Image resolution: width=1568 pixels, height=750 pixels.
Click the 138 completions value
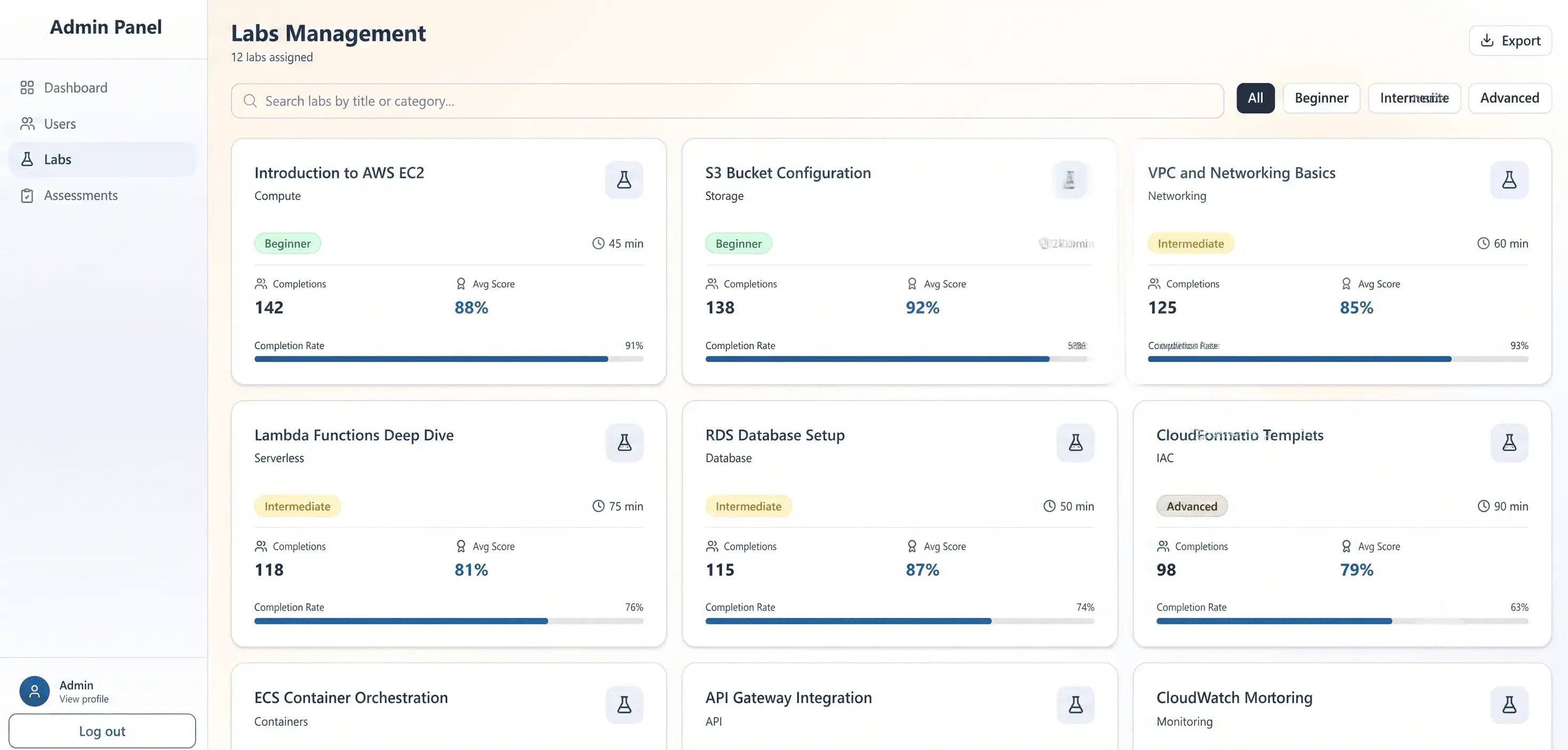click(x=720, y=308)
